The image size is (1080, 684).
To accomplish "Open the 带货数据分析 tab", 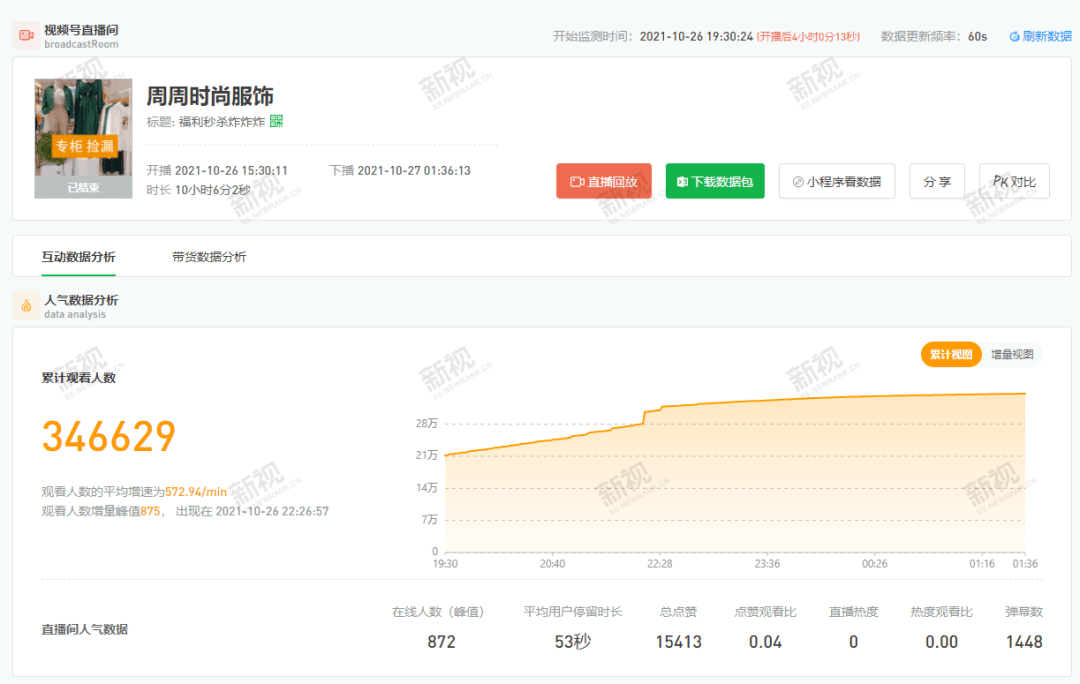I will (209, 257).
